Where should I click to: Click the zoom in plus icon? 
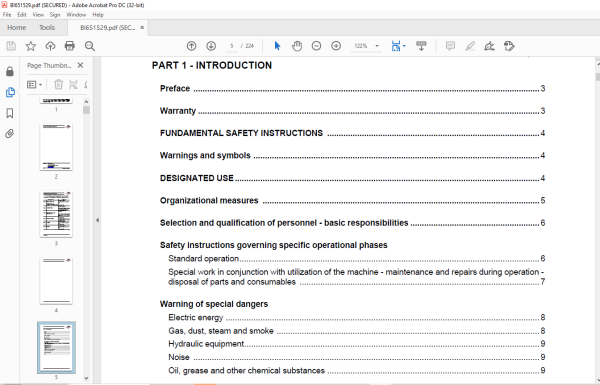pyautogui.click(x=336, y=46)
